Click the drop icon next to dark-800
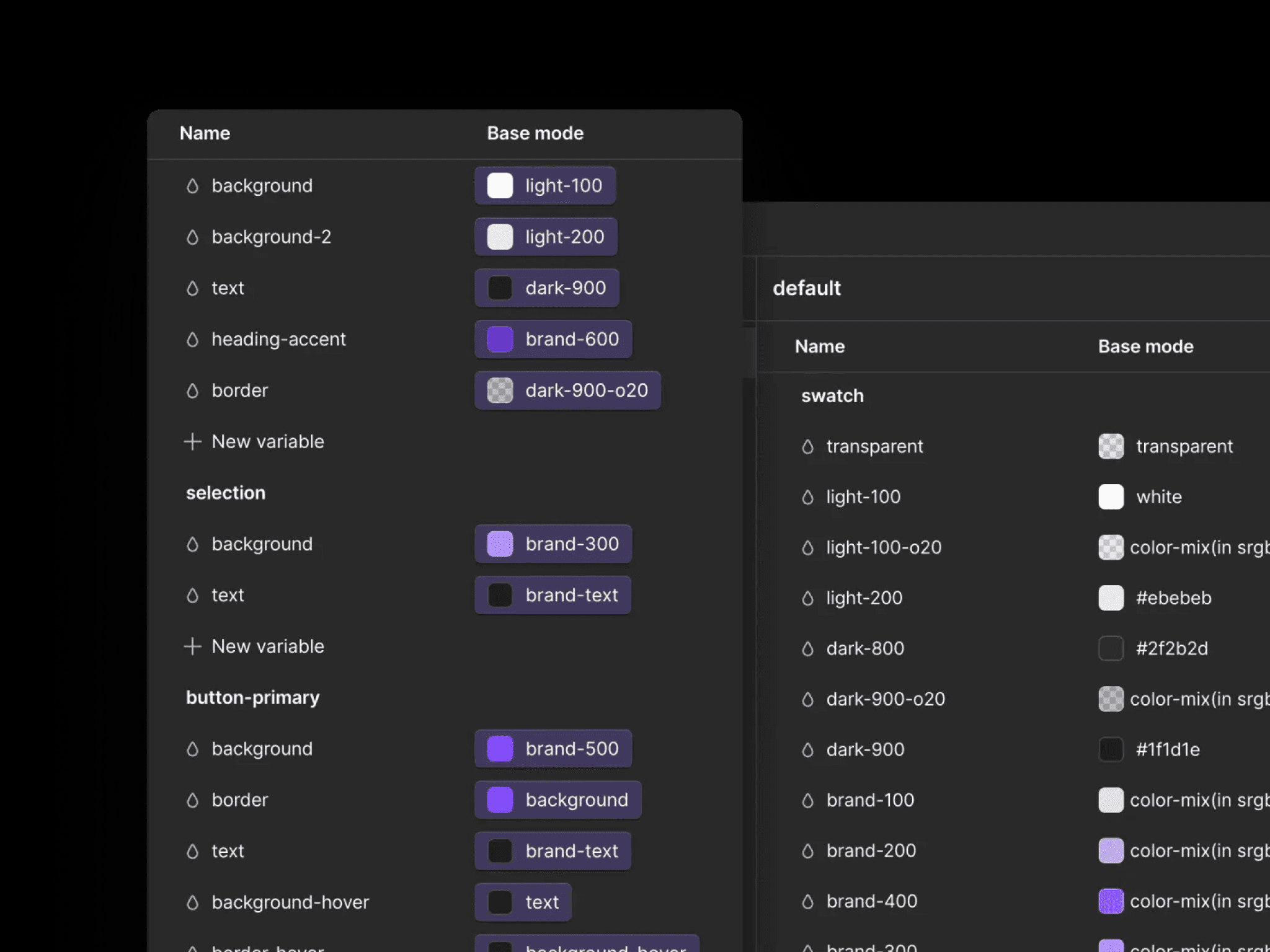Image resolution: width=1270 pixels, height=952 pixels. click(x=807, y=649)
